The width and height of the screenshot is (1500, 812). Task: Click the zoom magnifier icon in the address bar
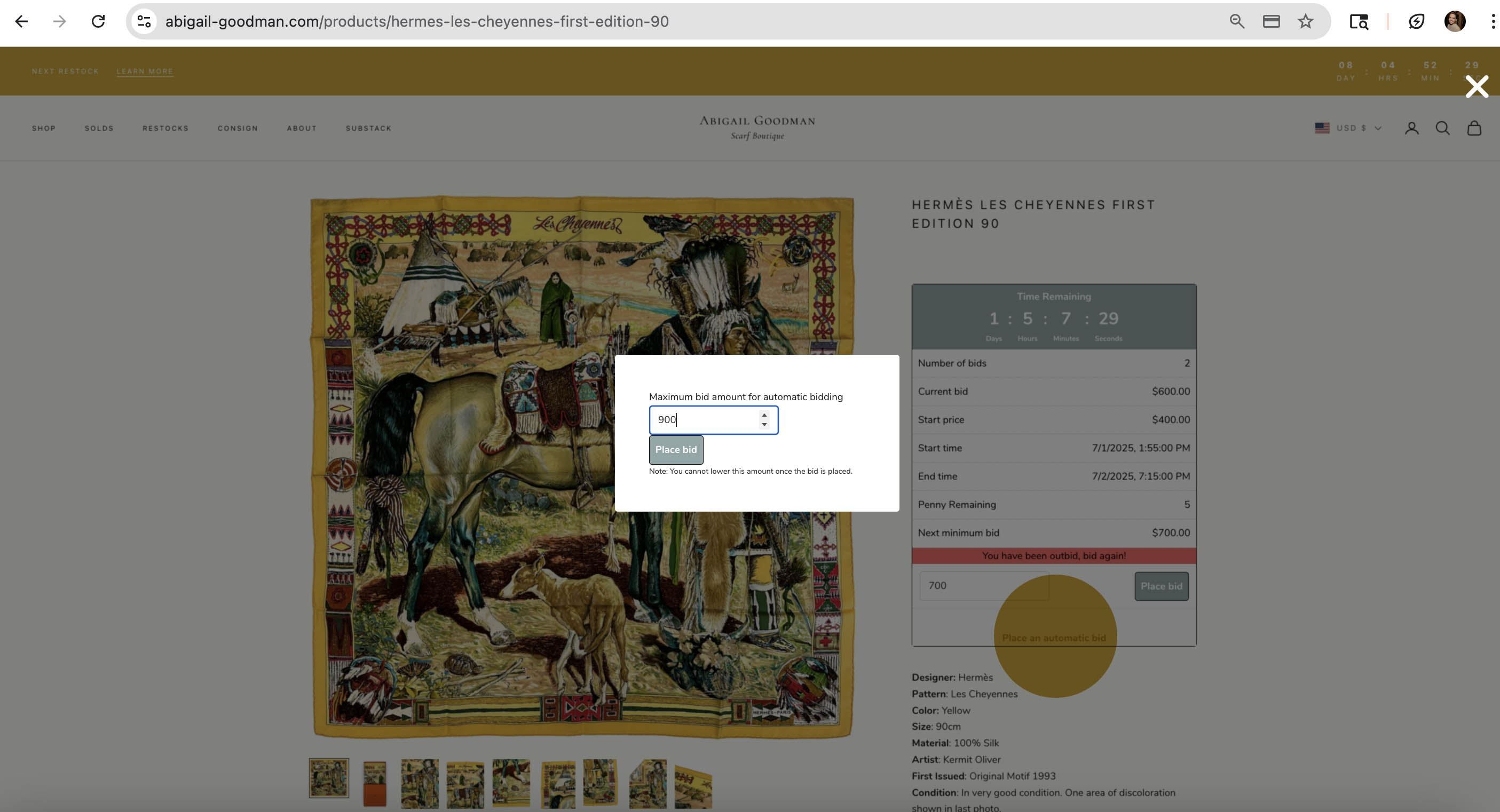[1237, 21]
